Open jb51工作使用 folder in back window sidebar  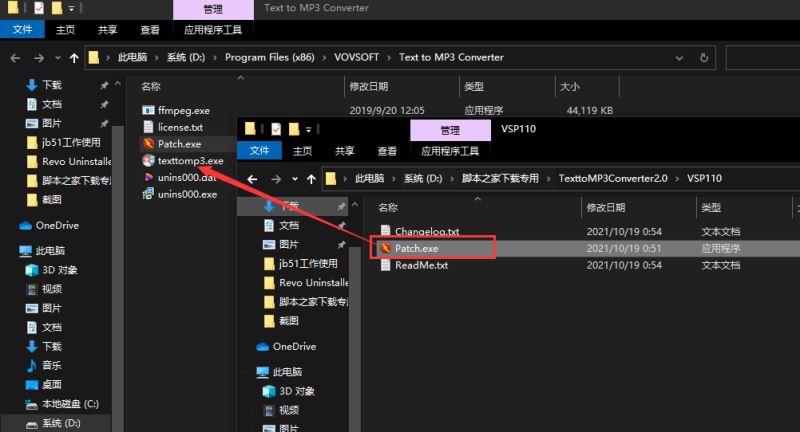[x=64, y=142]
